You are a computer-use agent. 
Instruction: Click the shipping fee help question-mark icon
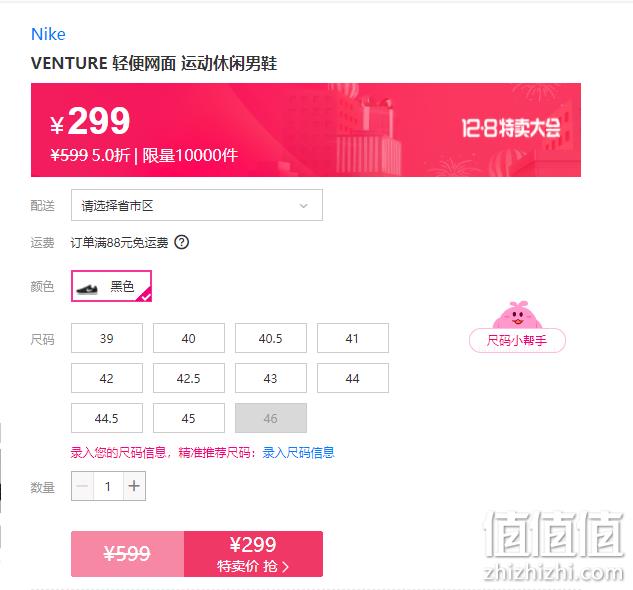click(181, 242)
